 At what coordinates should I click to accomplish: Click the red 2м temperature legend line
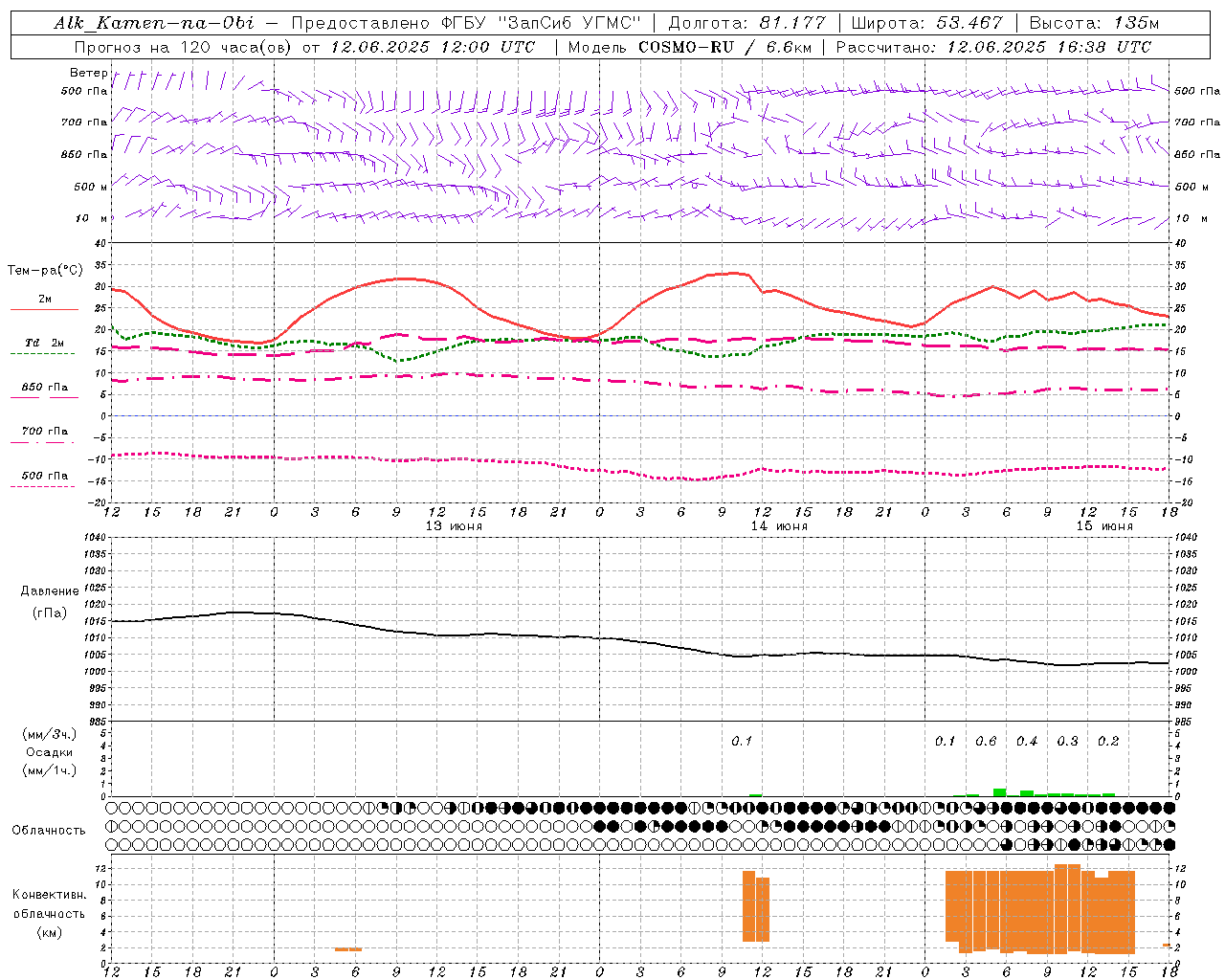pyautogui.click(x=44, y=309)
